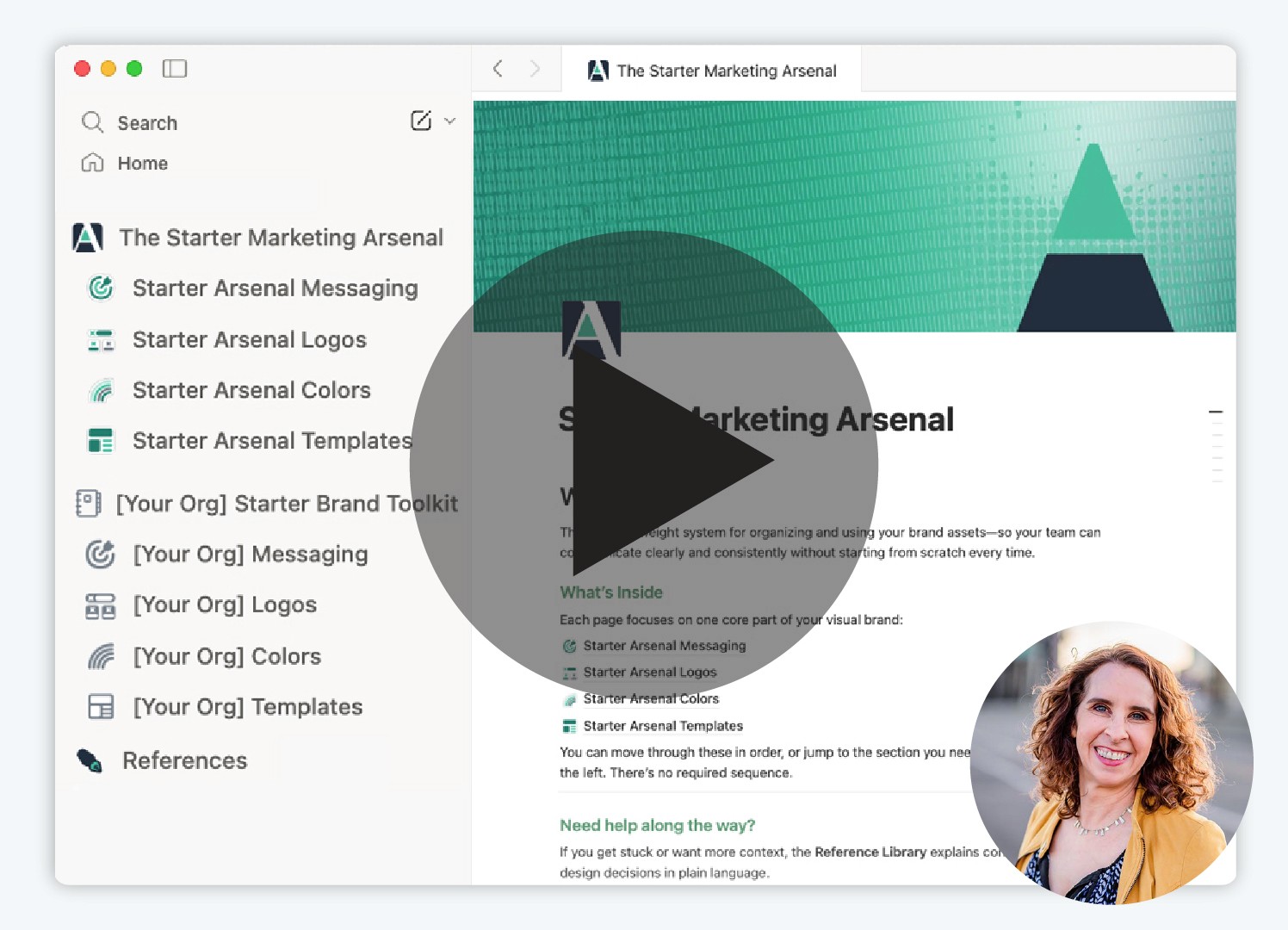
Task: Play the video with the large play button
Action: click(x=644, y=464)
